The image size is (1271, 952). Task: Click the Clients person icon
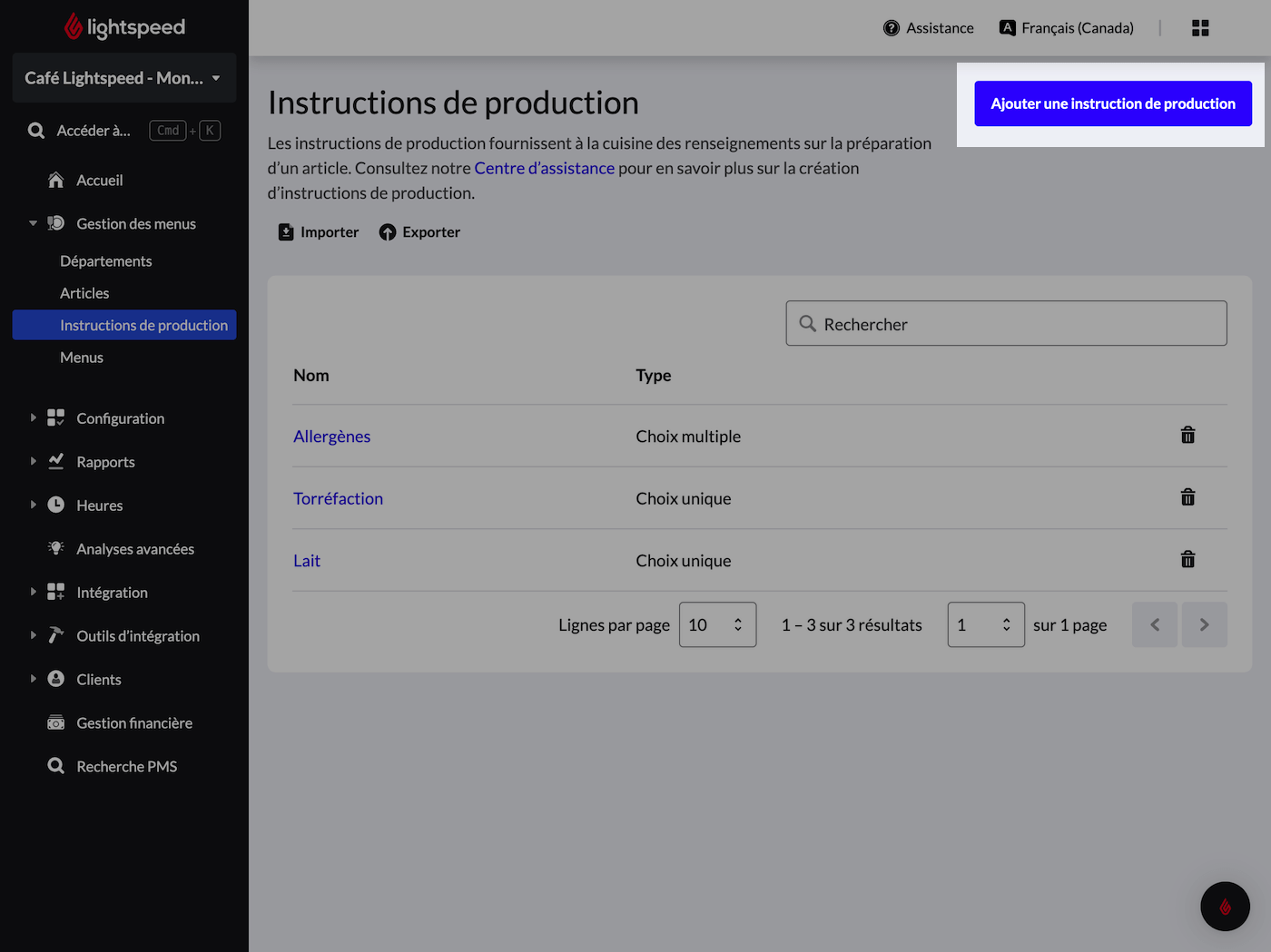click(56, 679)
